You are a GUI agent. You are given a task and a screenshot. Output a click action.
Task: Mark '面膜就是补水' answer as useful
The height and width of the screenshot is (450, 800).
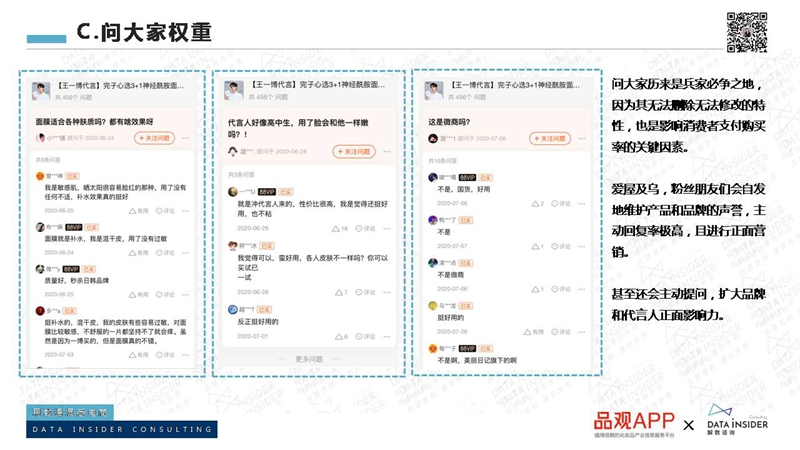[x=139, y=253]
